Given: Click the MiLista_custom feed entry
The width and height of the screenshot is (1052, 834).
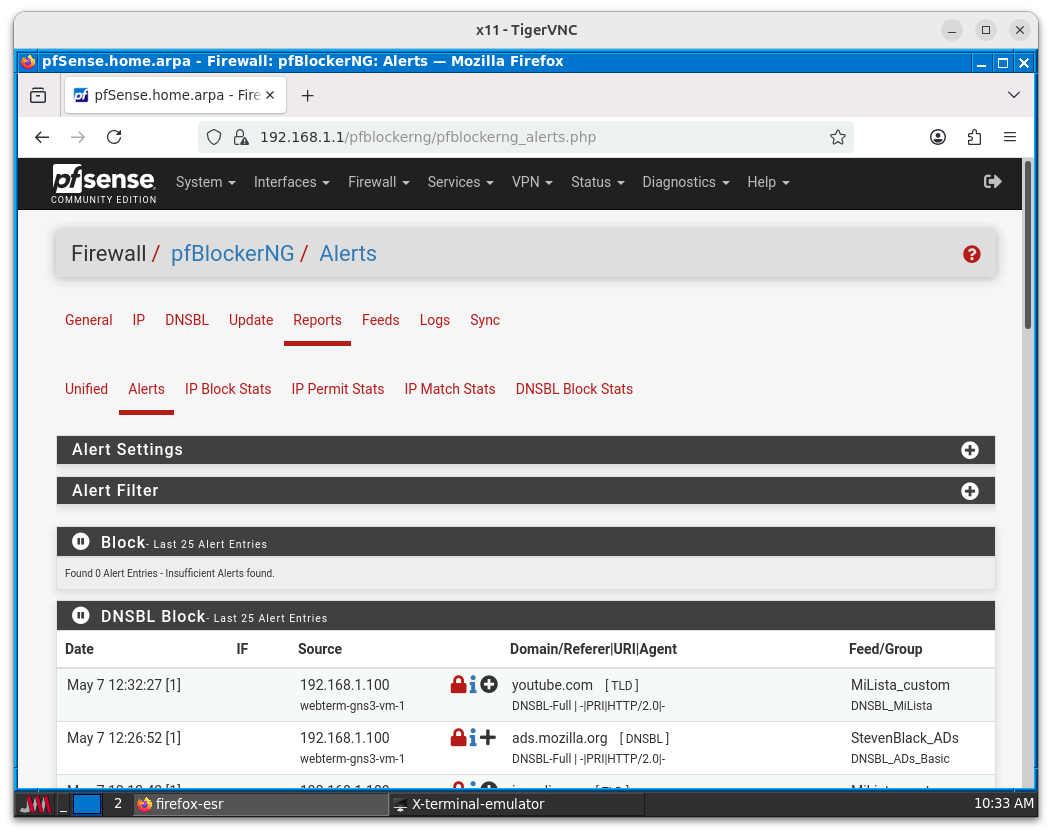Looking at the screenshot, I should pos(900,685).
